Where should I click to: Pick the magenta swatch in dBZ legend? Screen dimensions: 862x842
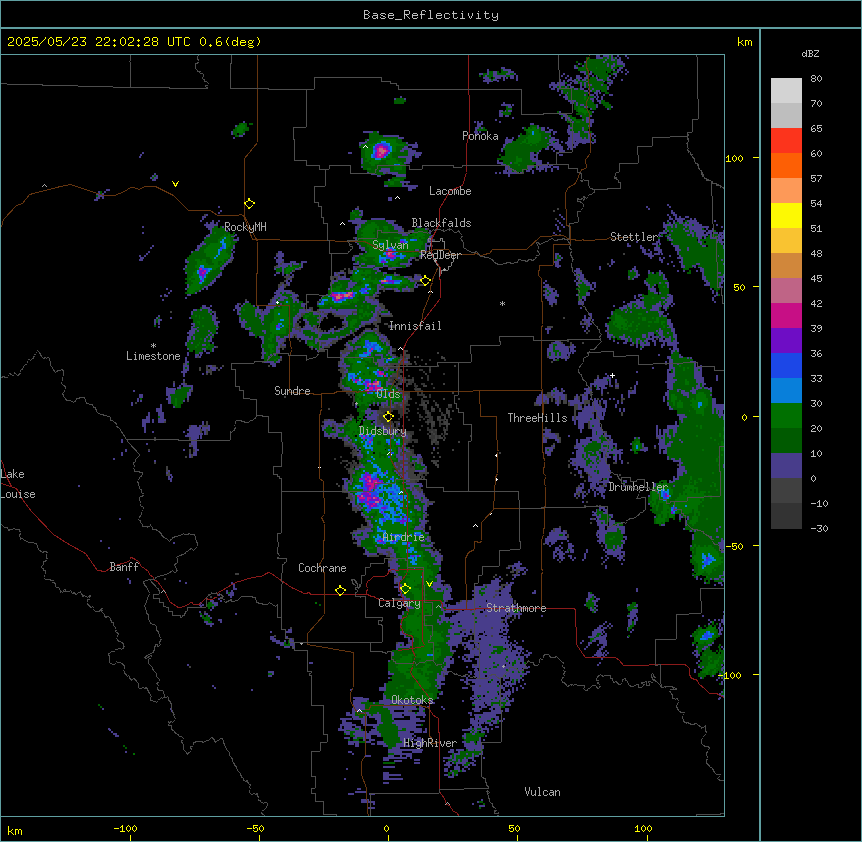(x=786, y=315)
